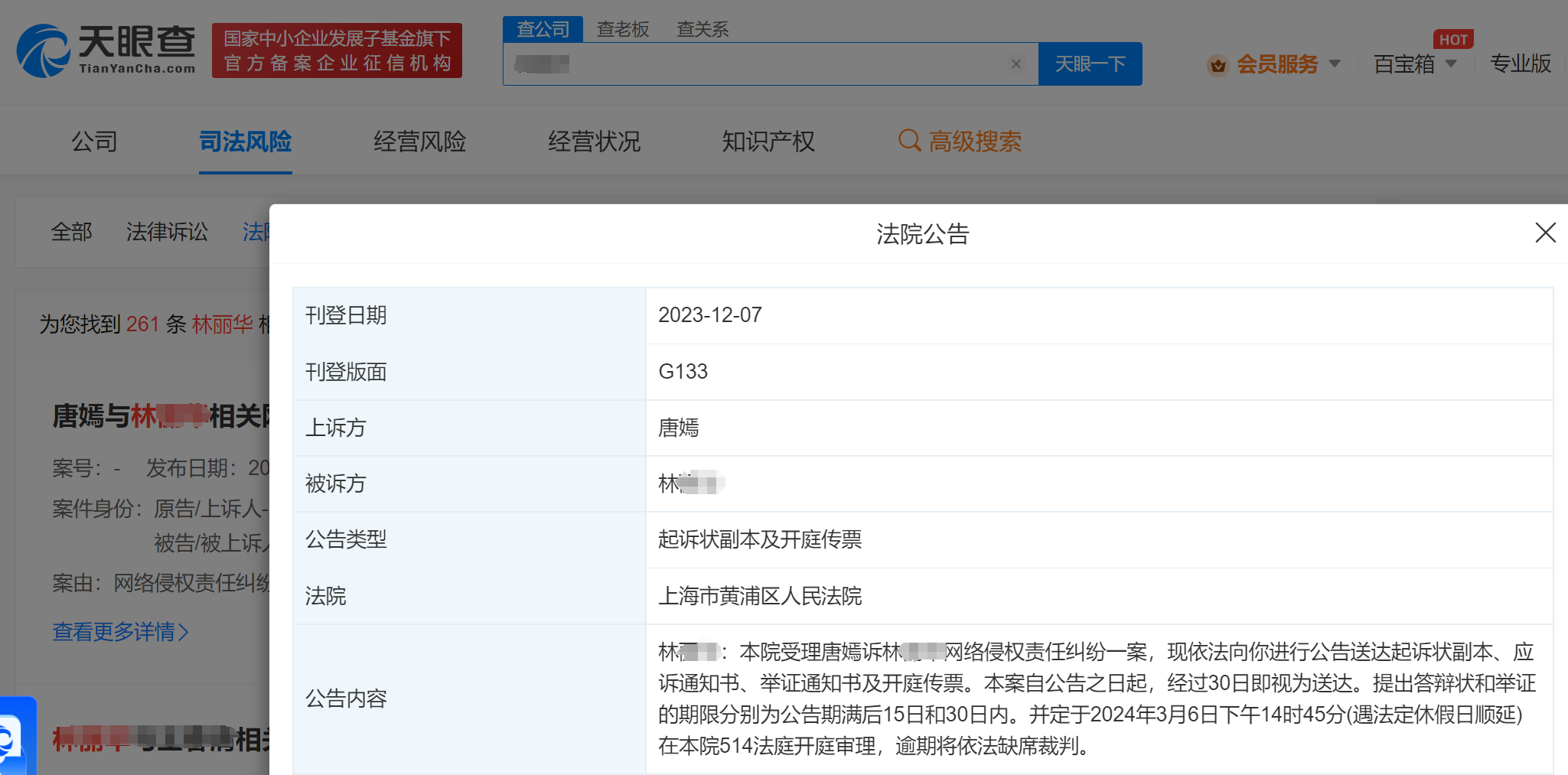Clear the search box with X icon
Image resolution: width=1568 pixels, height=775 pixels.
(x=1015, y=64)
